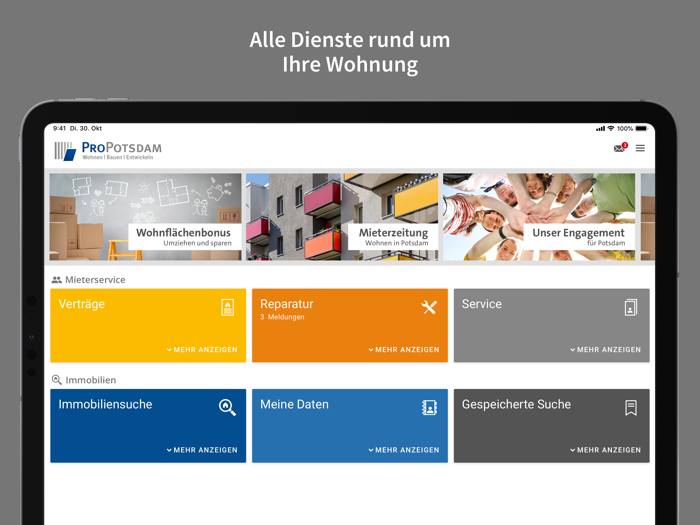
Task: Expand Mehr anzeigen on Immobiliensuche tile
Action: [202, 450]
